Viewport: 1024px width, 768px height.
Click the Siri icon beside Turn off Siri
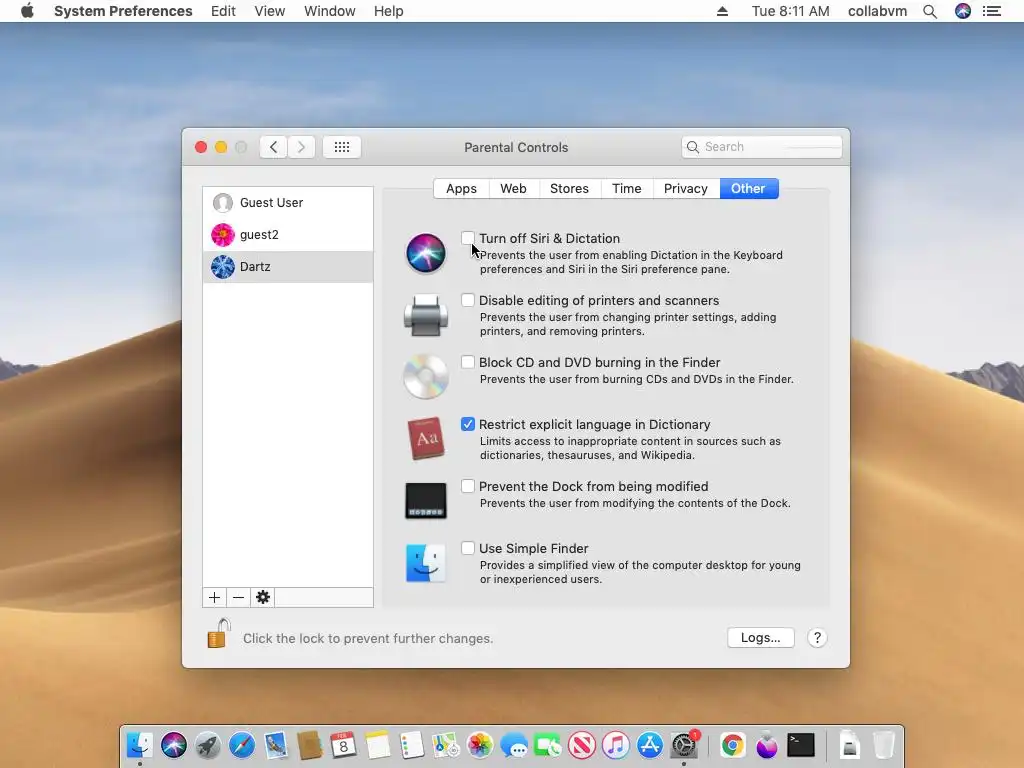[426, 253]
